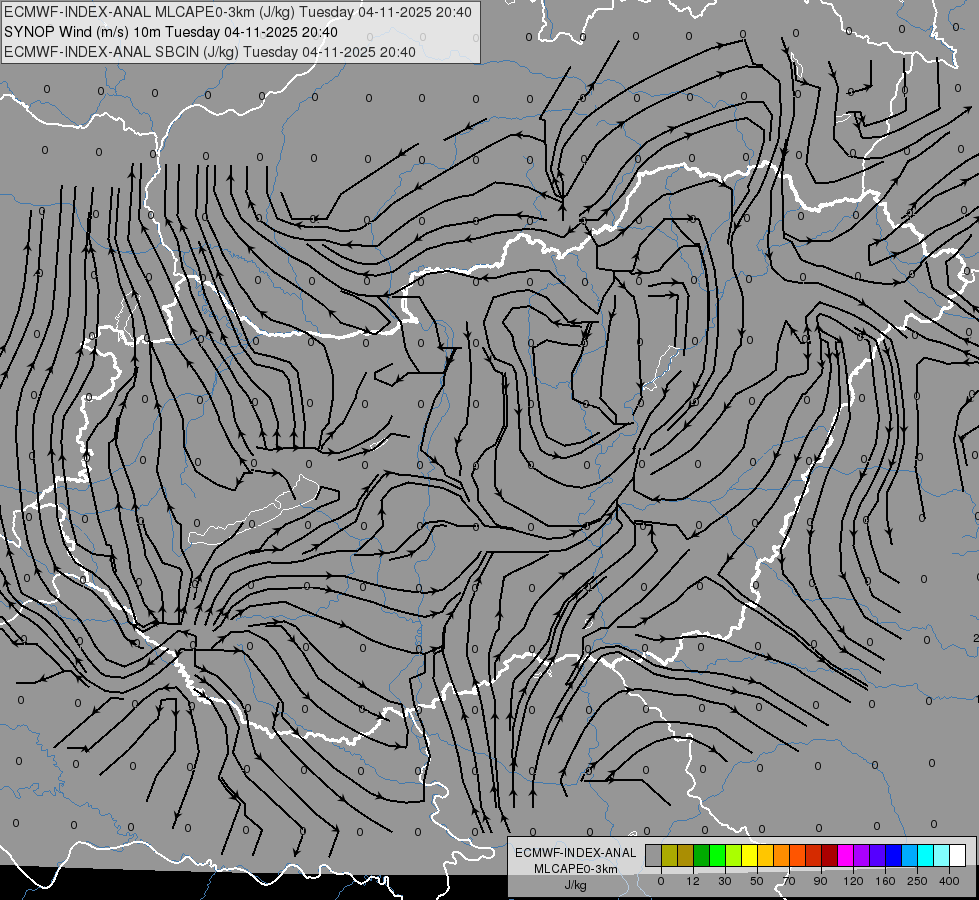Click the white legend swatch

(x=957, y=855)
